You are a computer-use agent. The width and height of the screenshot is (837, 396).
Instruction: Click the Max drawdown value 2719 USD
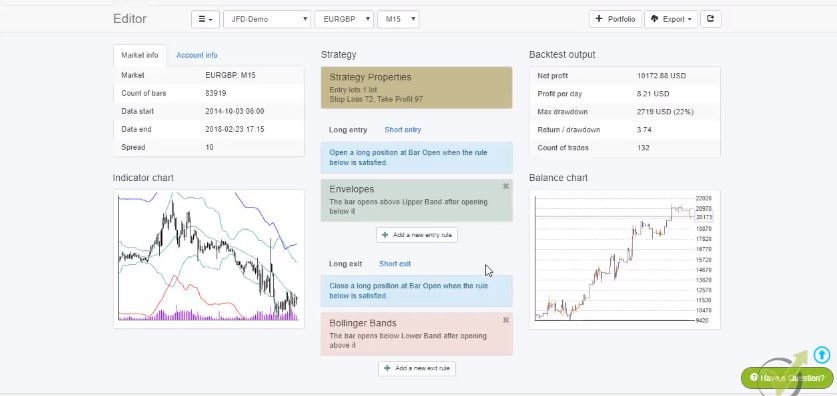[665, 112]
